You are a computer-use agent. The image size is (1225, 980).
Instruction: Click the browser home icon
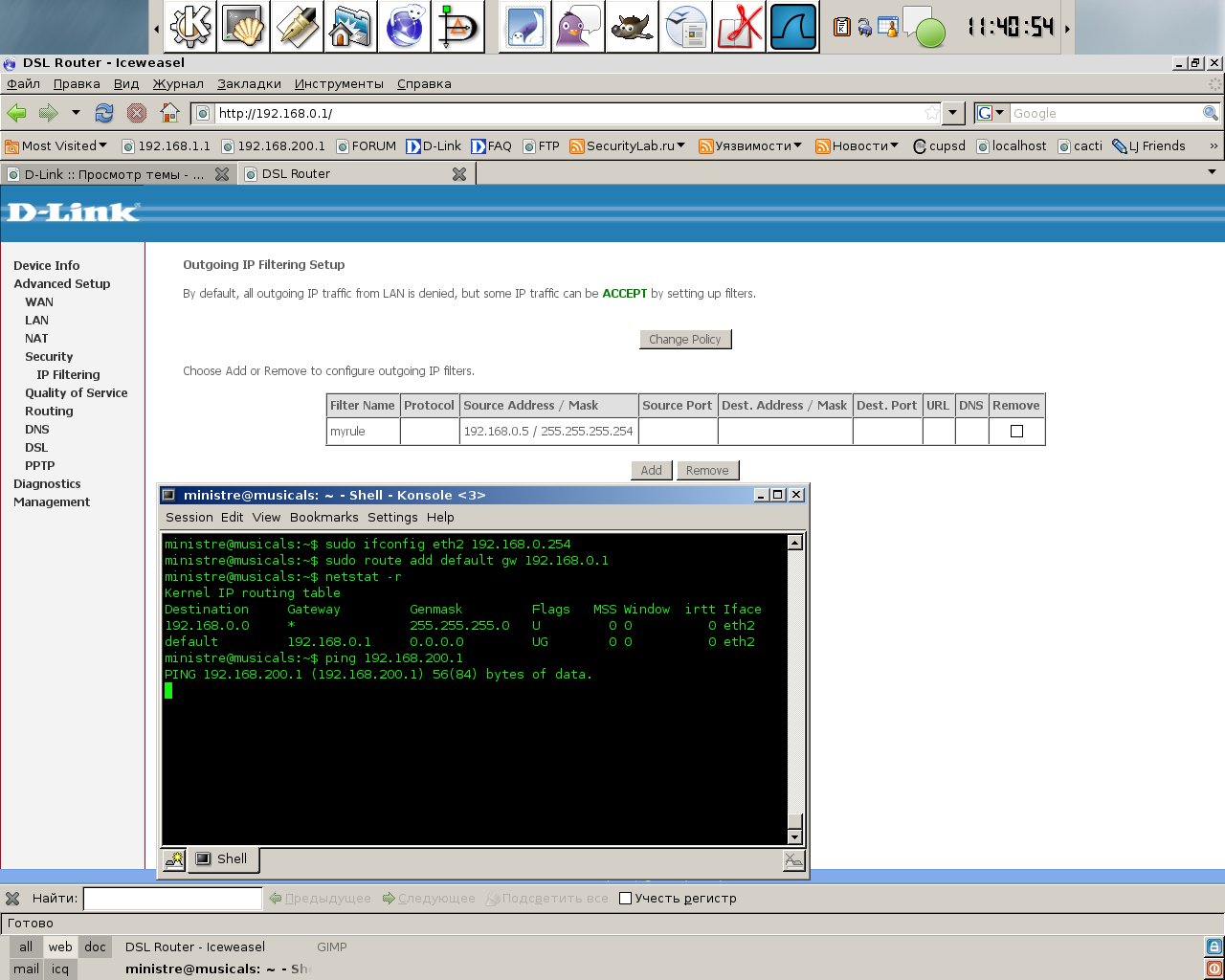[x=169, y=113]
